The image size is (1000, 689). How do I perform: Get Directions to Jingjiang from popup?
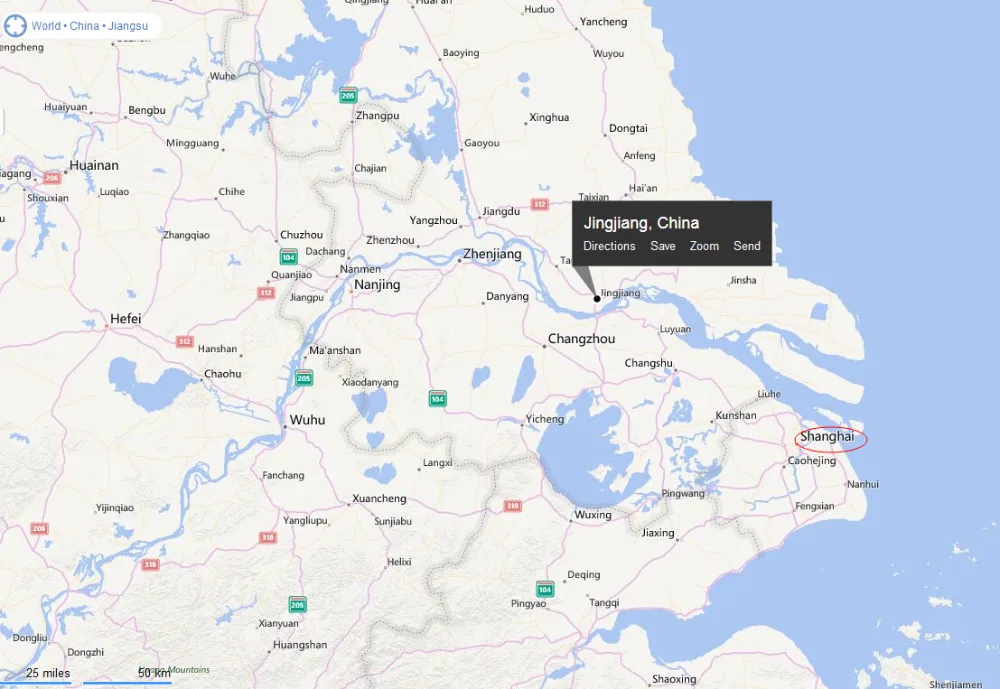click(609, 246)
